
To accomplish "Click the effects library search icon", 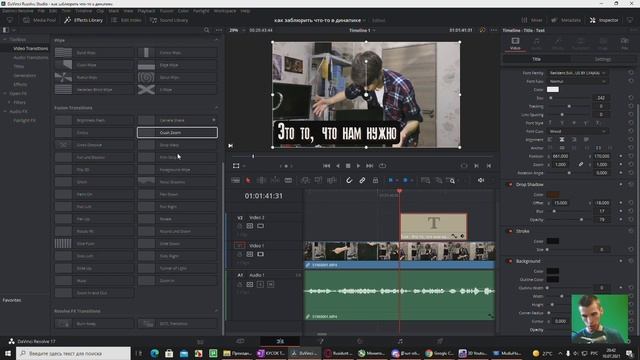I will click(207, 30).
